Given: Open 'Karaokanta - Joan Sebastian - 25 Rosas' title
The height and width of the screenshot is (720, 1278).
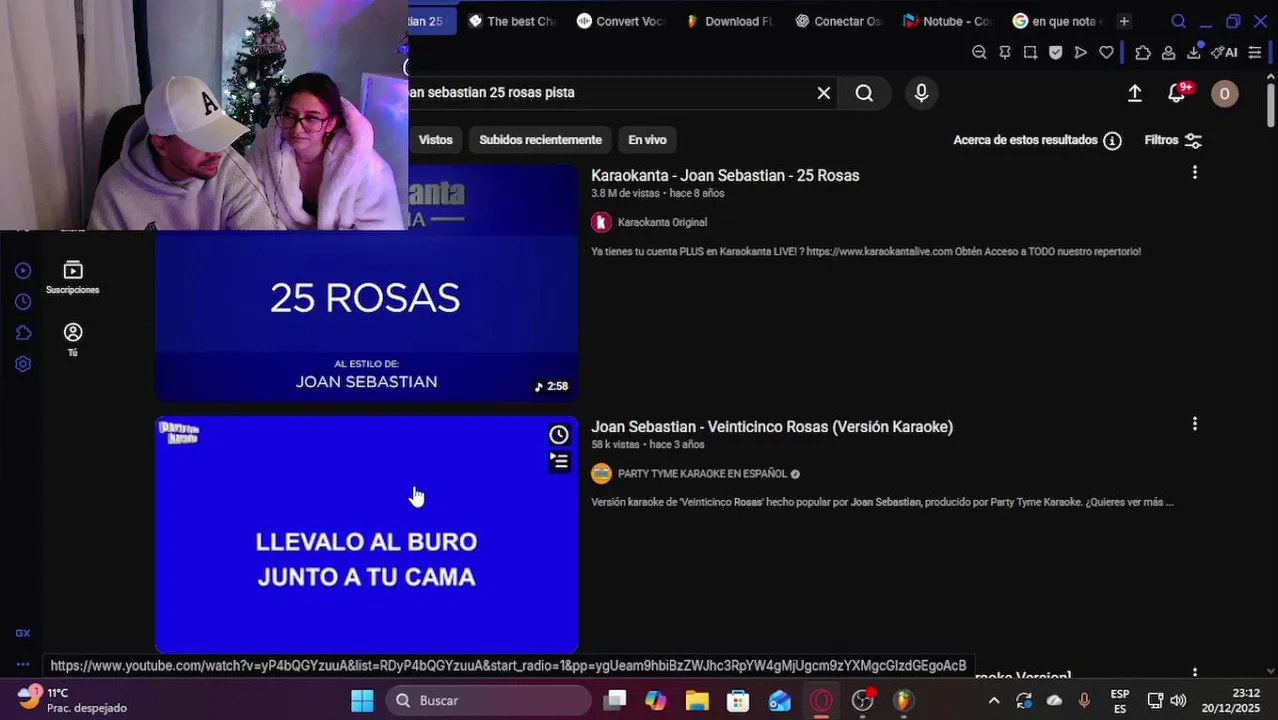Looking at the screenshot, I should [x=725, y=176].
